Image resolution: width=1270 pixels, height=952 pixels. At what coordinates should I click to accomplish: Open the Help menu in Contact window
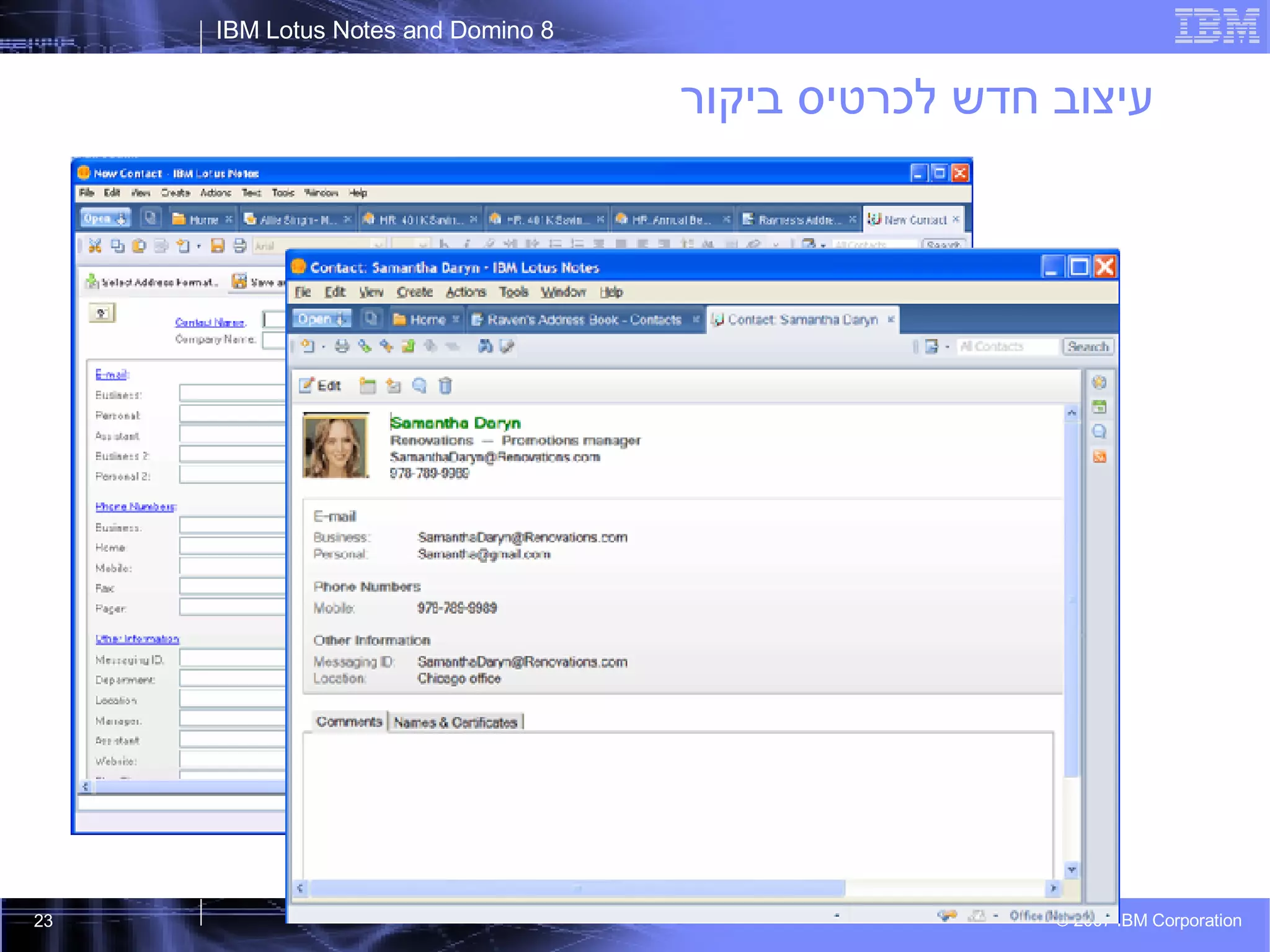click(x=611, y=292)
